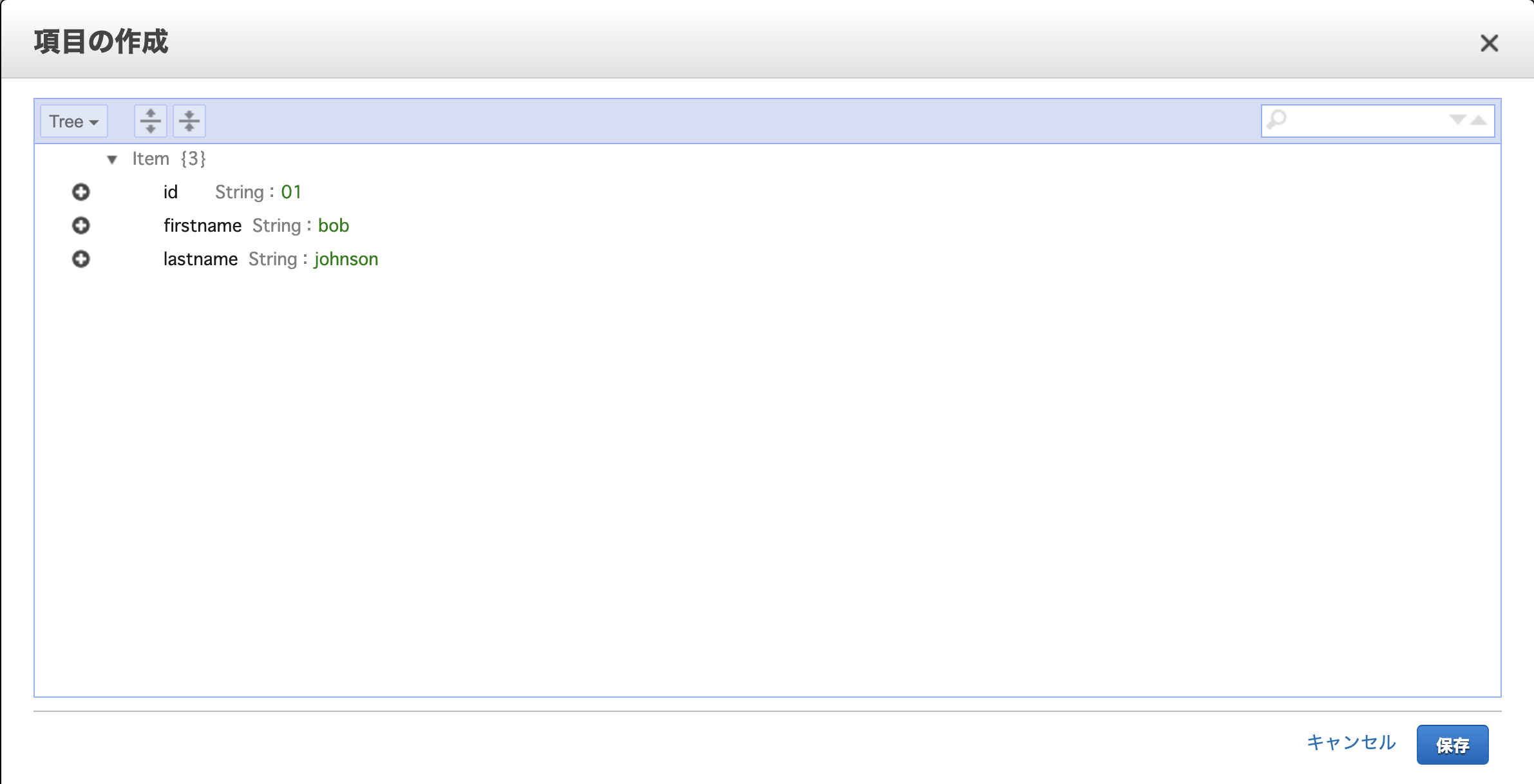Click the plus icon beside id
This screenshot has height=784, width=1534.
81,192
